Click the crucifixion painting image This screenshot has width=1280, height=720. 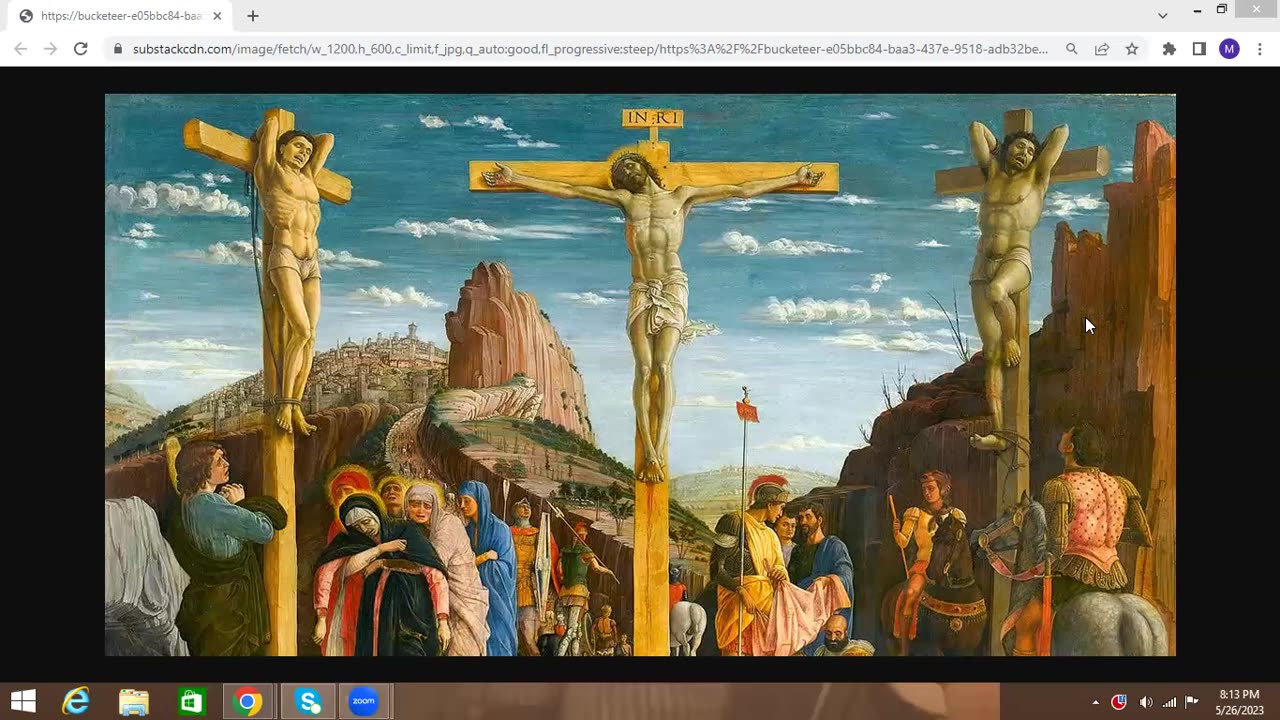click(640, 375)
